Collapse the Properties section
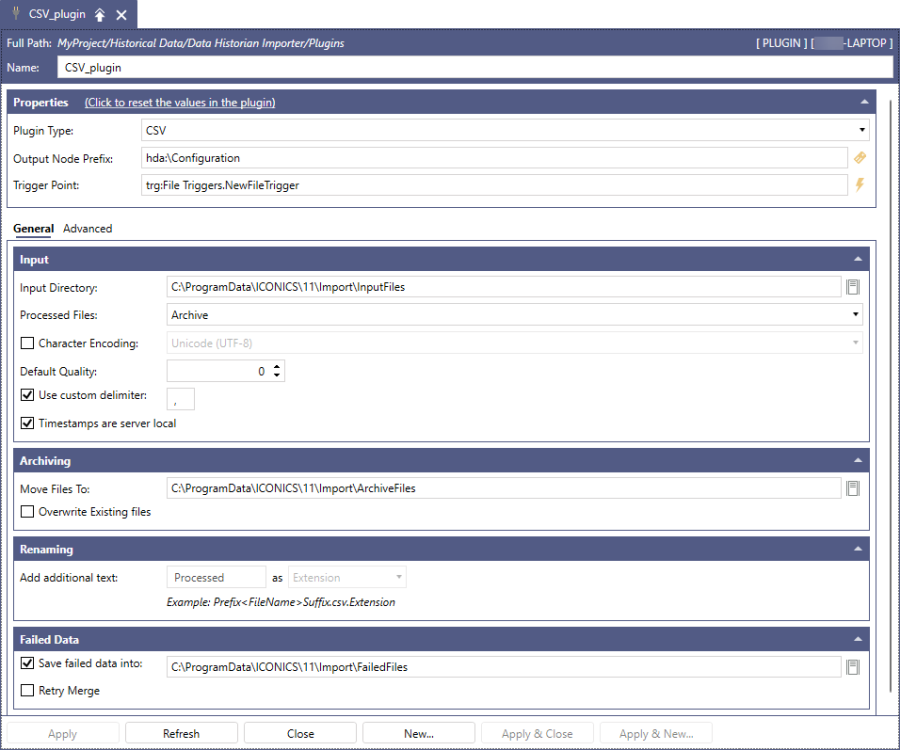 click(x=864, y=102)
